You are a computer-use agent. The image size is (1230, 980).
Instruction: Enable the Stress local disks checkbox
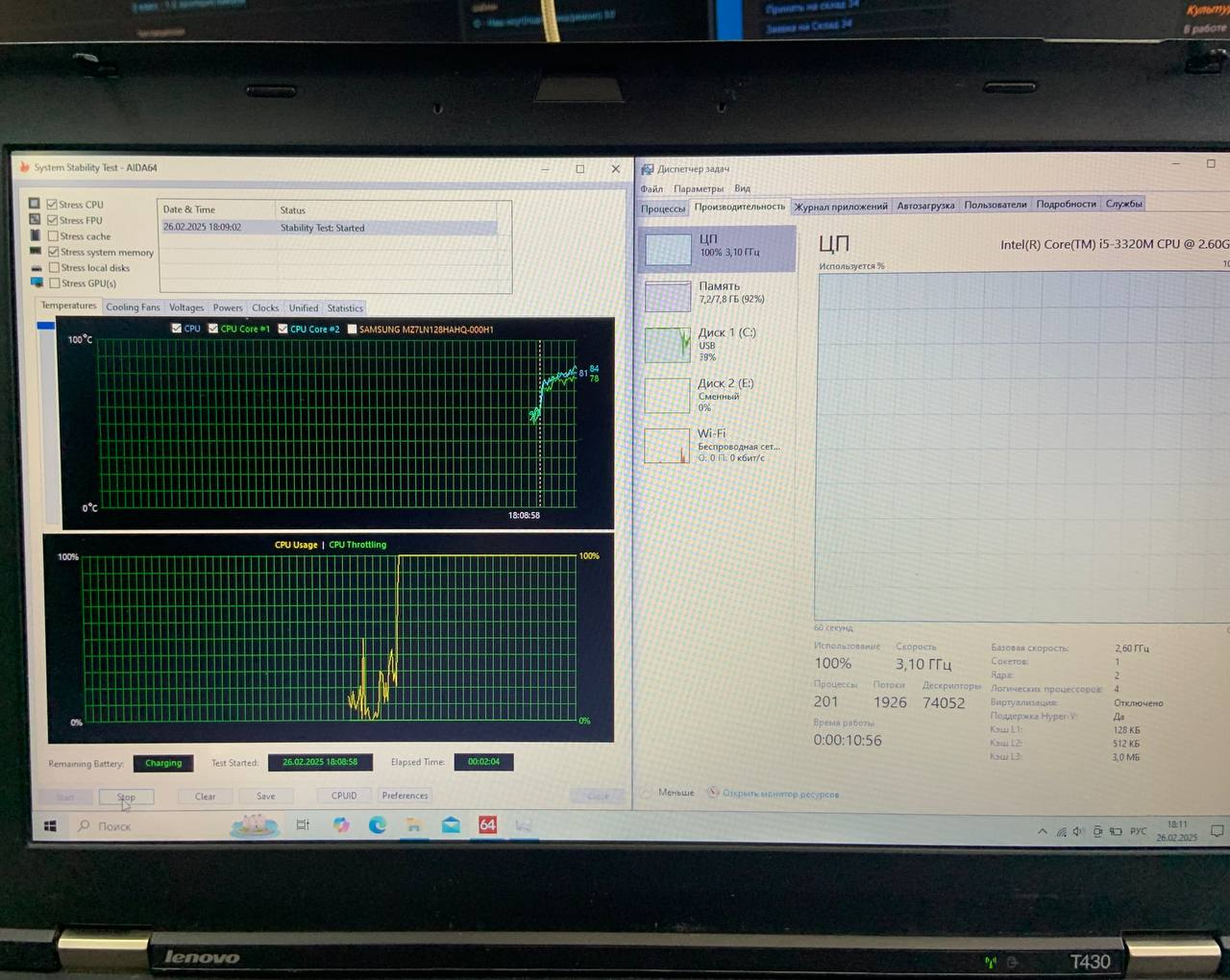(54, 267)
